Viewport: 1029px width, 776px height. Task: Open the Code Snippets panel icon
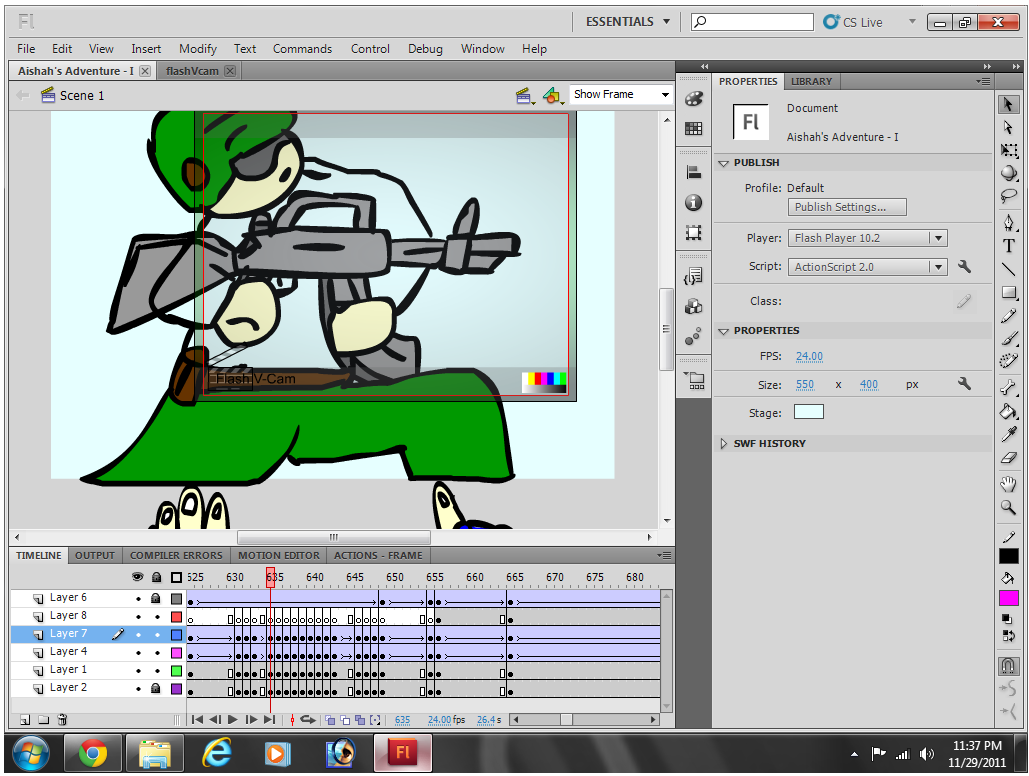pos(694,276)
